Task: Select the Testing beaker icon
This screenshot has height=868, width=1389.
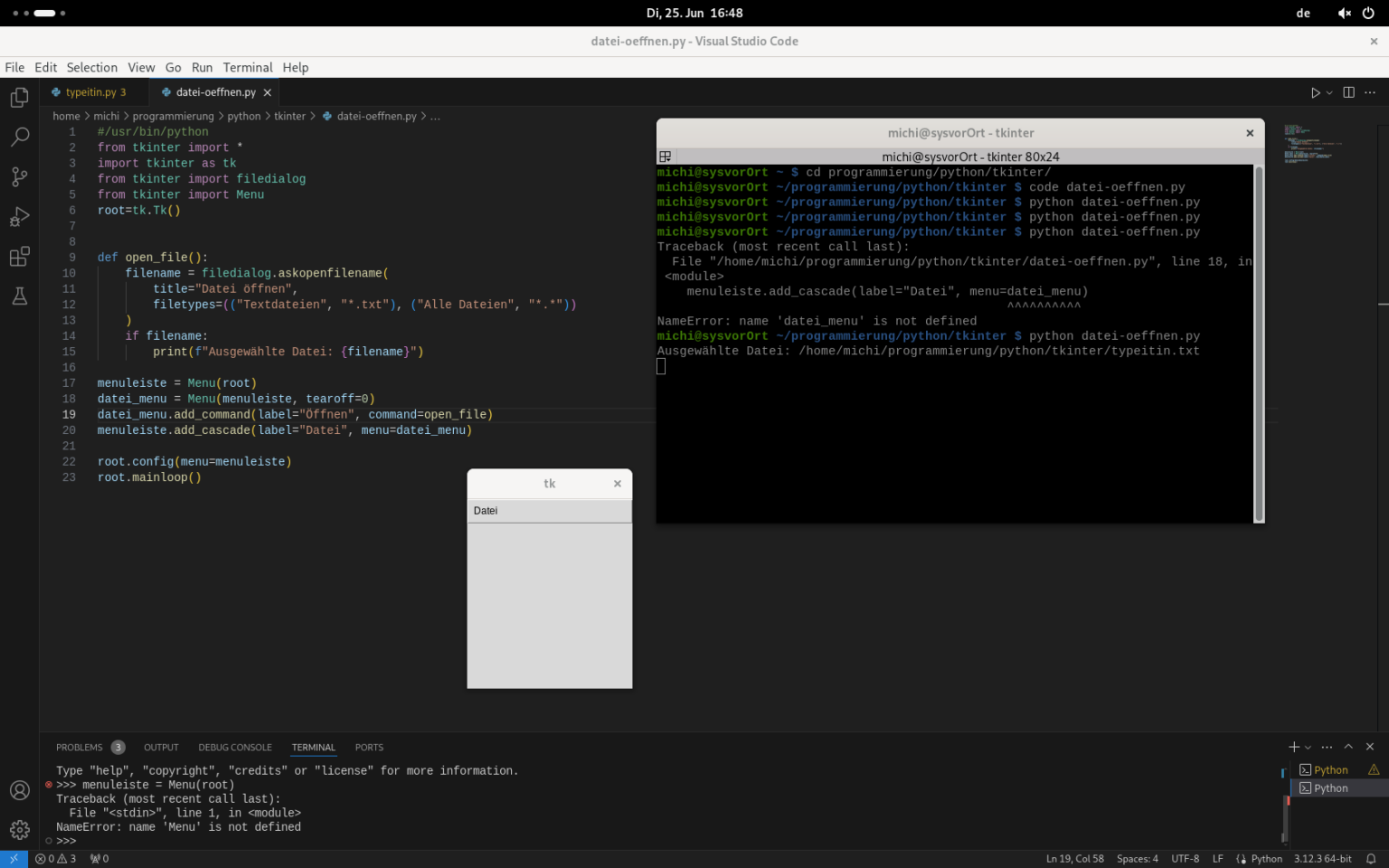Action: pos(19,296)
